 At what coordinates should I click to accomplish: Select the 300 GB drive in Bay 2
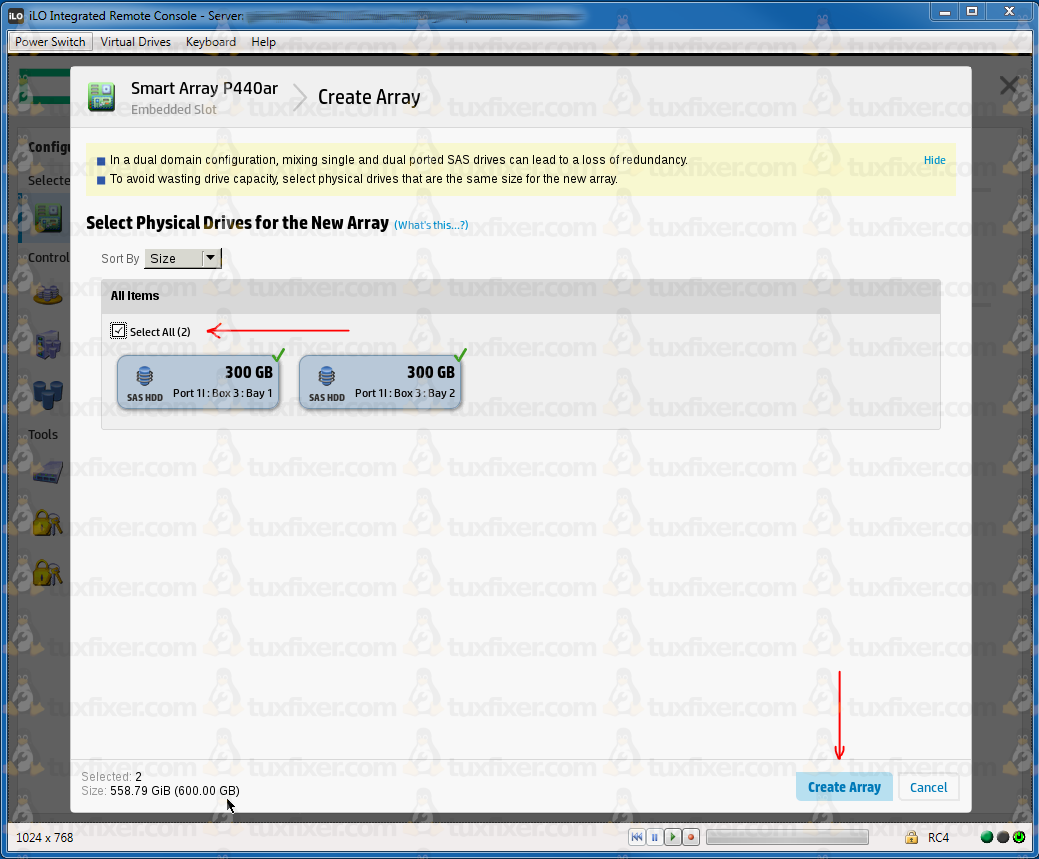click(379, 382)
